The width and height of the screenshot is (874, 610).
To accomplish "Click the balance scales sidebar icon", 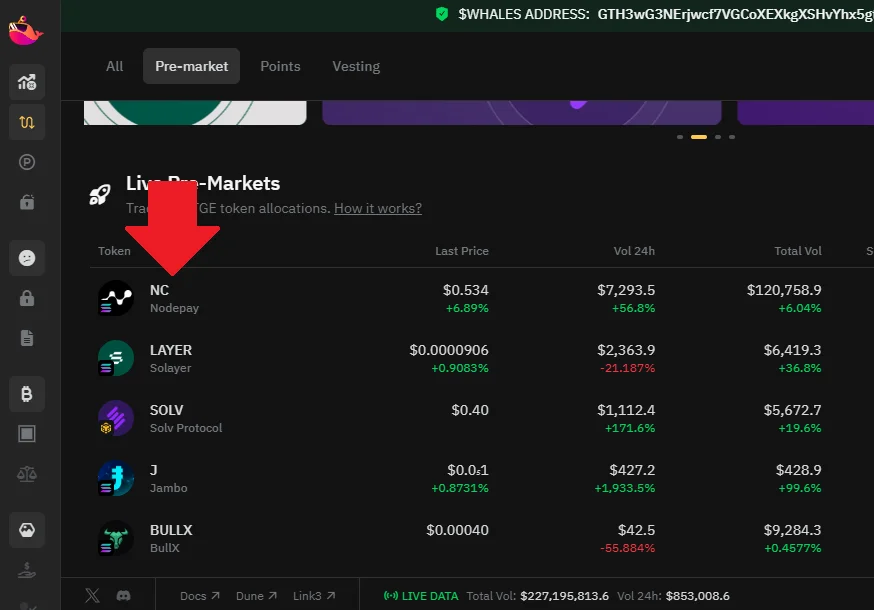I will coord(27,474).
